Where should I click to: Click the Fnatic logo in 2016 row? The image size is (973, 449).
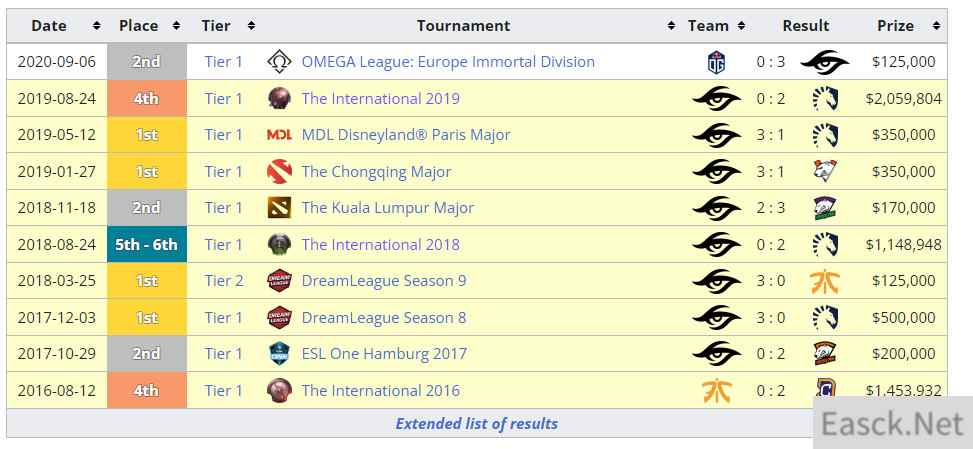pyautogui.click(x=716, y=390)
